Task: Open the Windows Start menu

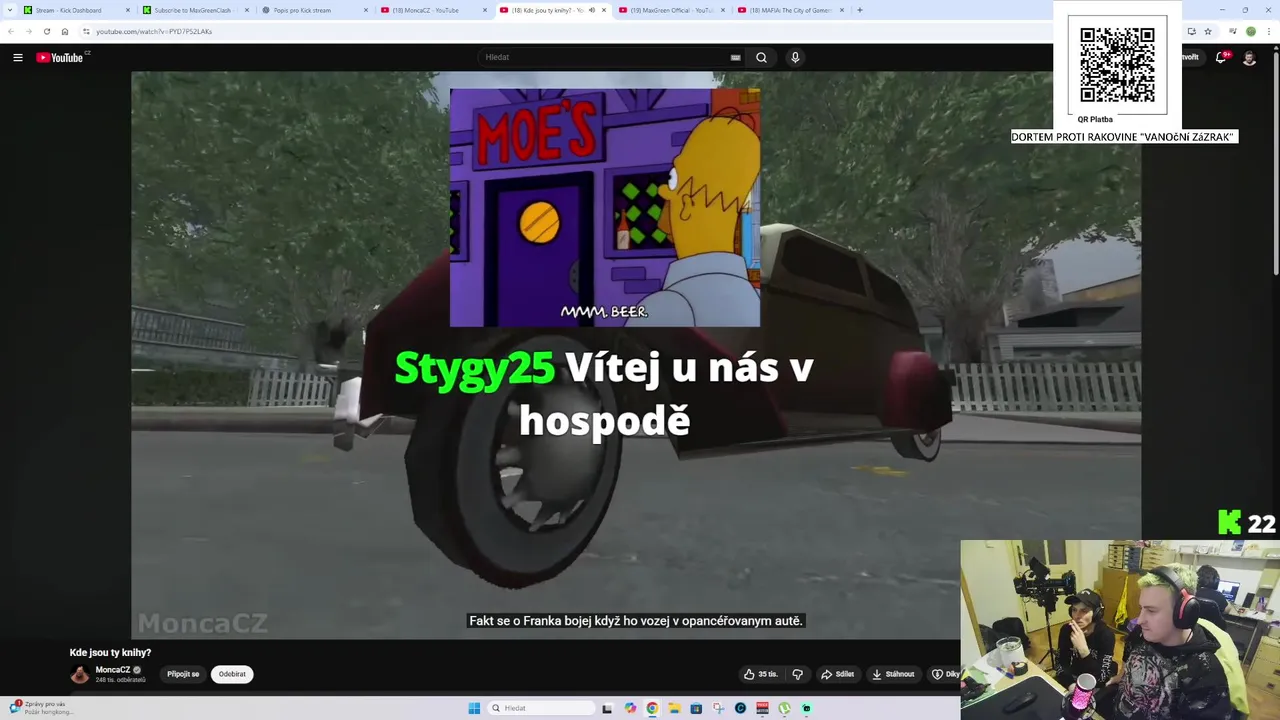Action: click(x=474, y=708)
